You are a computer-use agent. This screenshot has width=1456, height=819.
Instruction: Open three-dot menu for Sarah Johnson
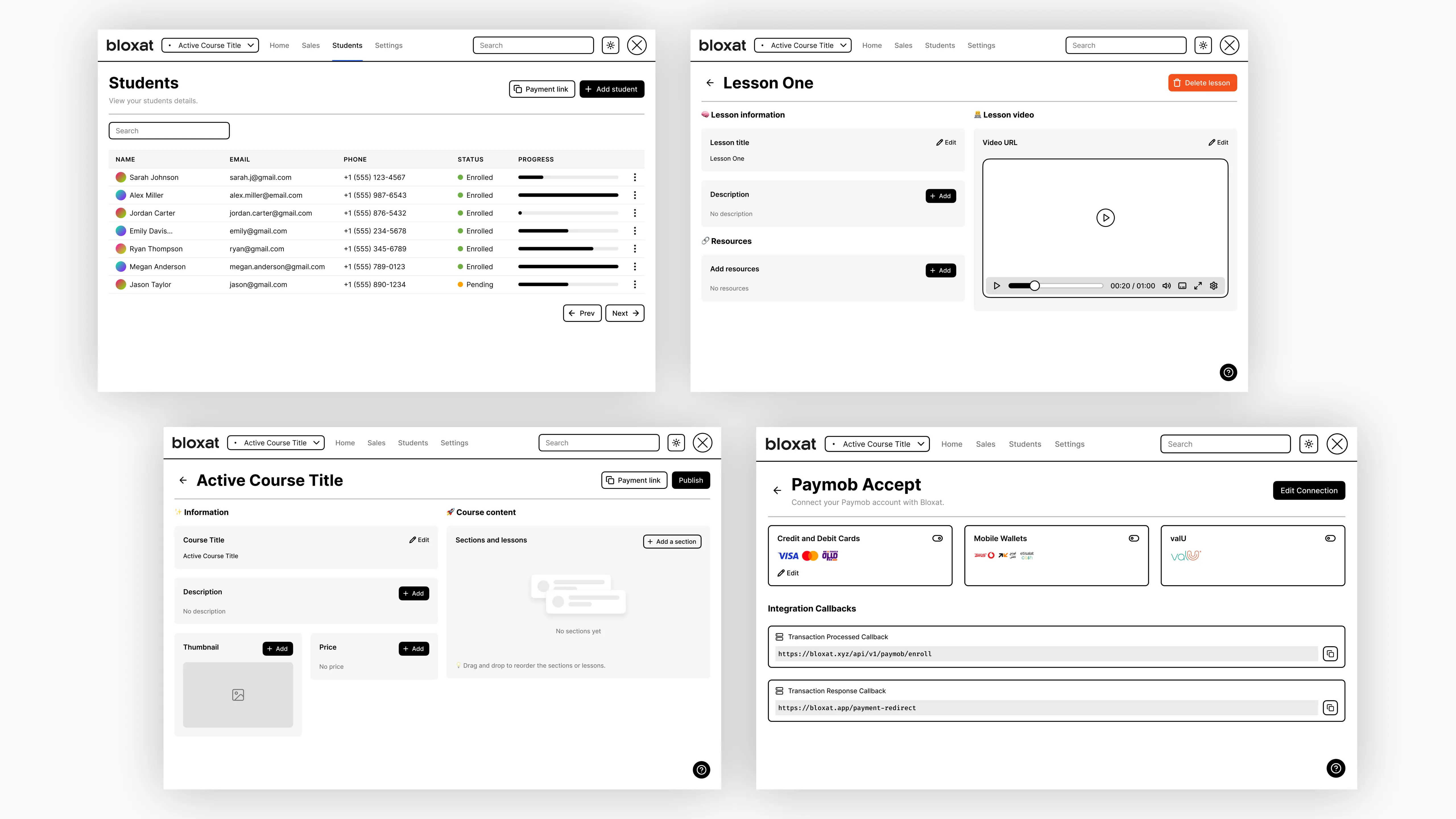635,177
